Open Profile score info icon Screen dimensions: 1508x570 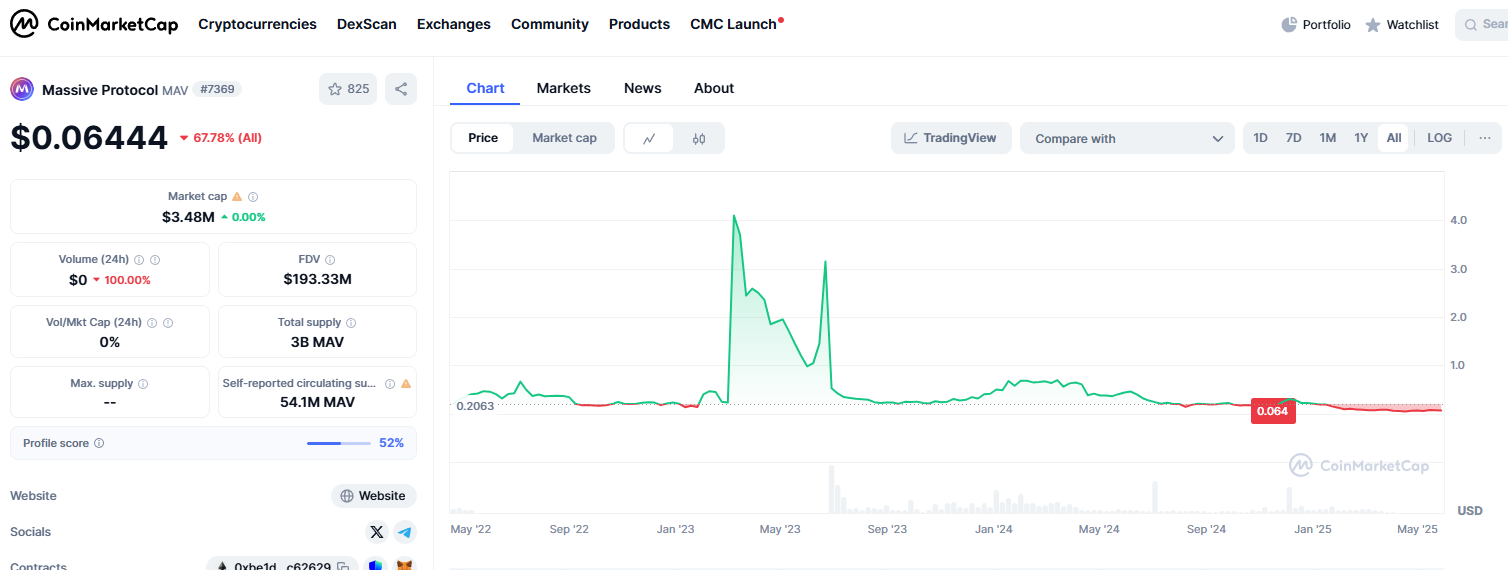(99, 443)
